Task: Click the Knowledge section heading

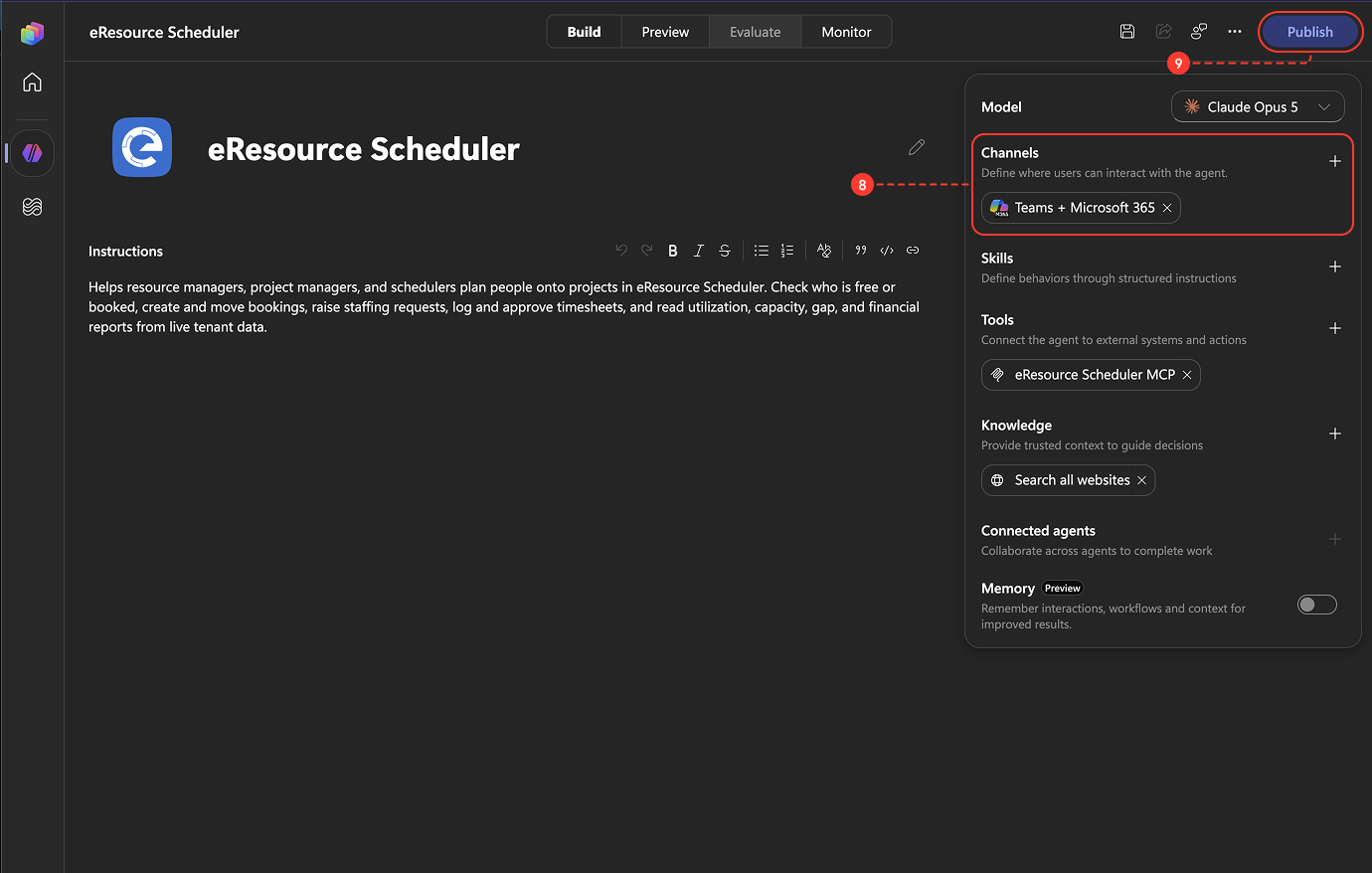Action: 1016,426
